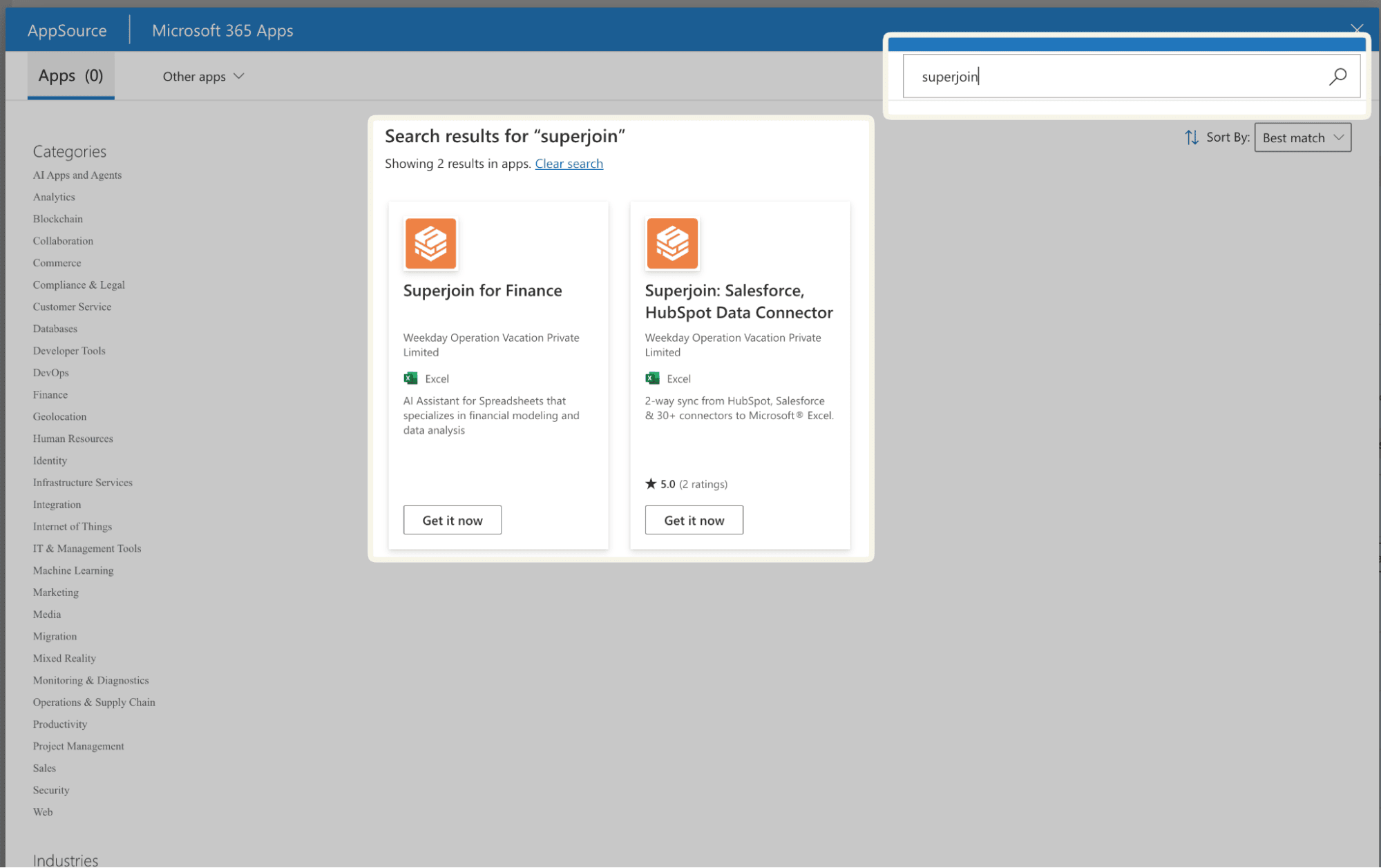Viewport: 1381px width, 868px height.
Task: Click inside the superjoin search field
Action: (1112, 77)
